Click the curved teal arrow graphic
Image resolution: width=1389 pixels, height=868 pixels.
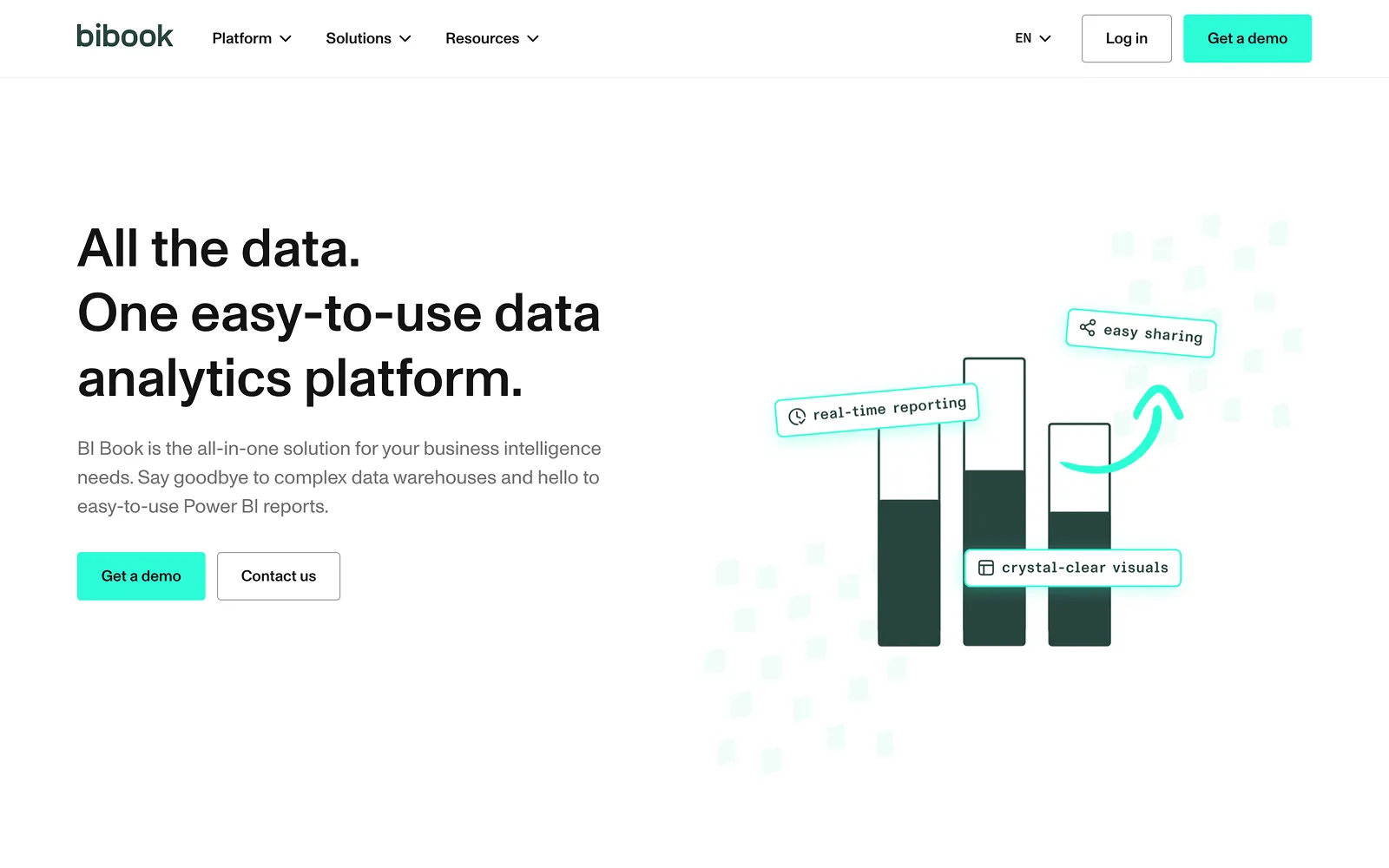point(1123,429)
